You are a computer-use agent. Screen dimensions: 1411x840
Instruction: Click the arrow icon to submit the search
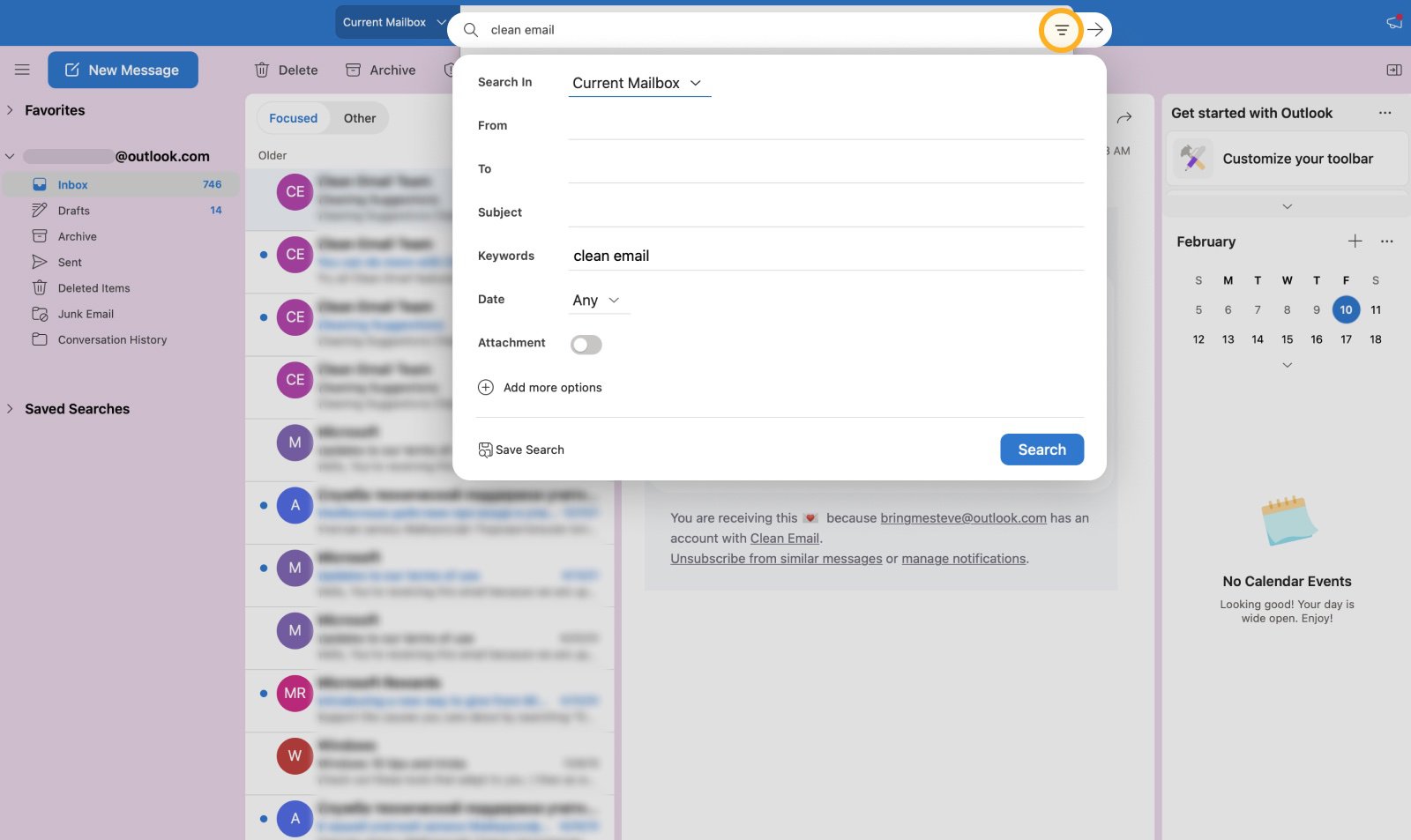1094,29
